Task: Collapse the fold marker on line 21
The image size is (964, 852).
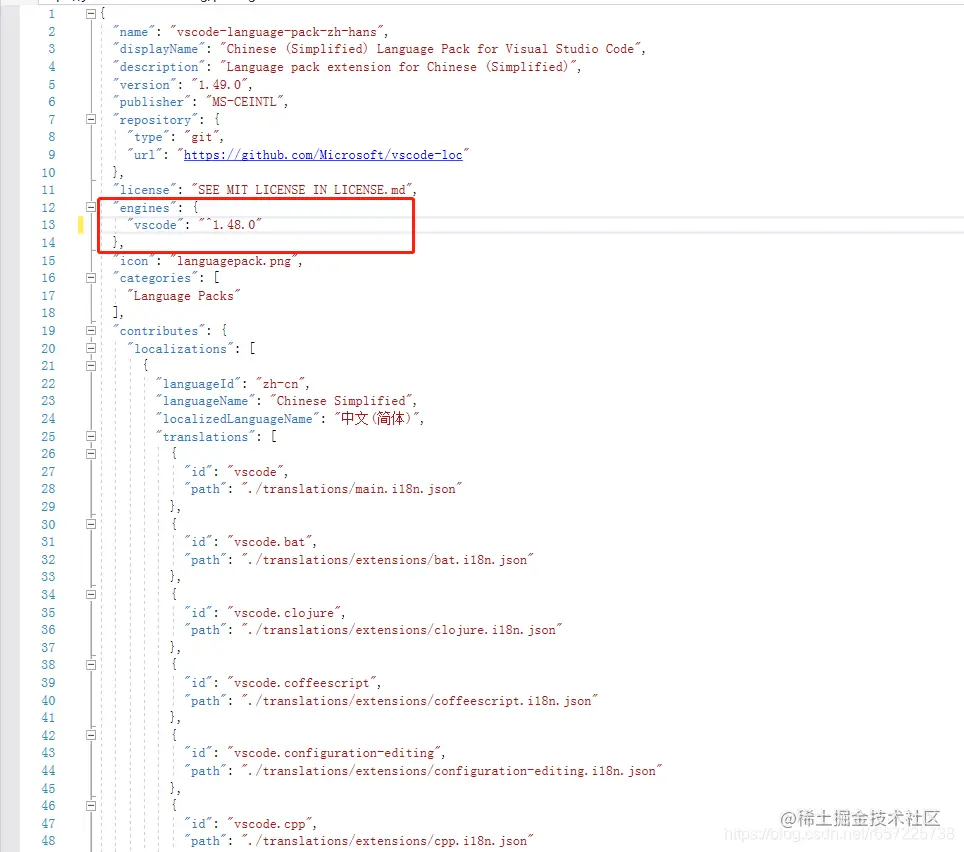Action: 91,366
